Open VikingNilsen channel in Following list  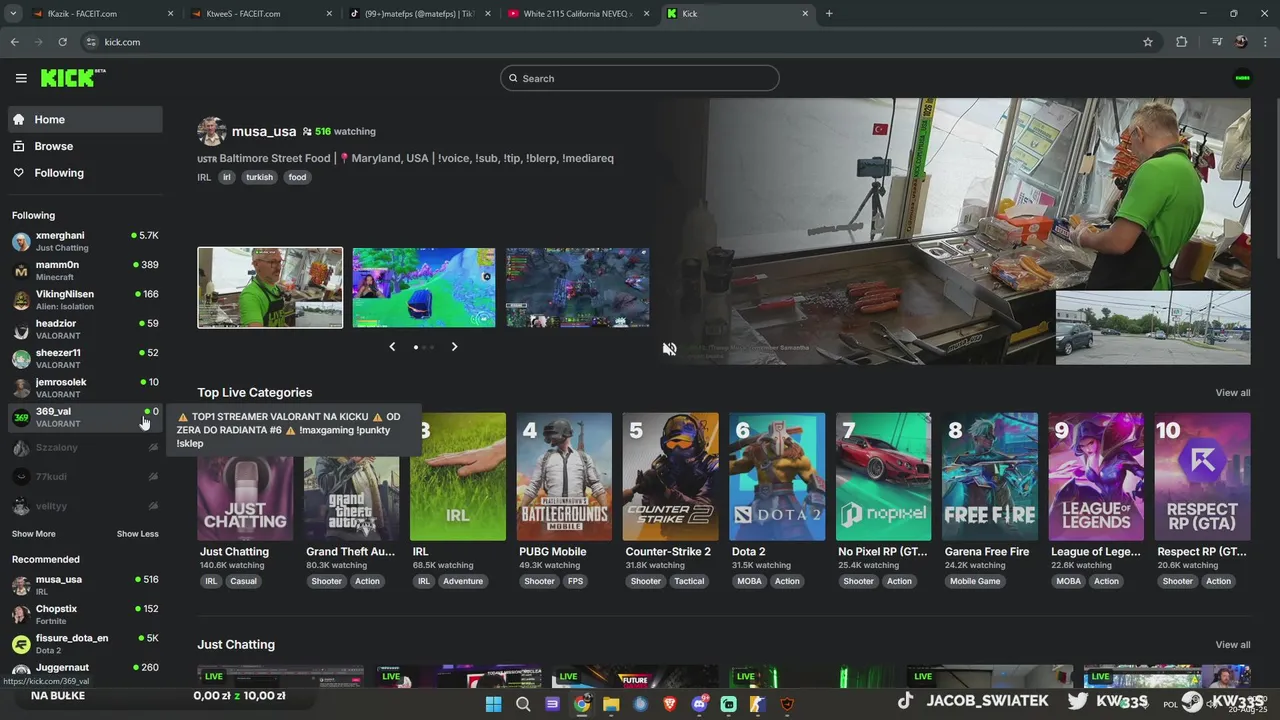tap(85, 300)
